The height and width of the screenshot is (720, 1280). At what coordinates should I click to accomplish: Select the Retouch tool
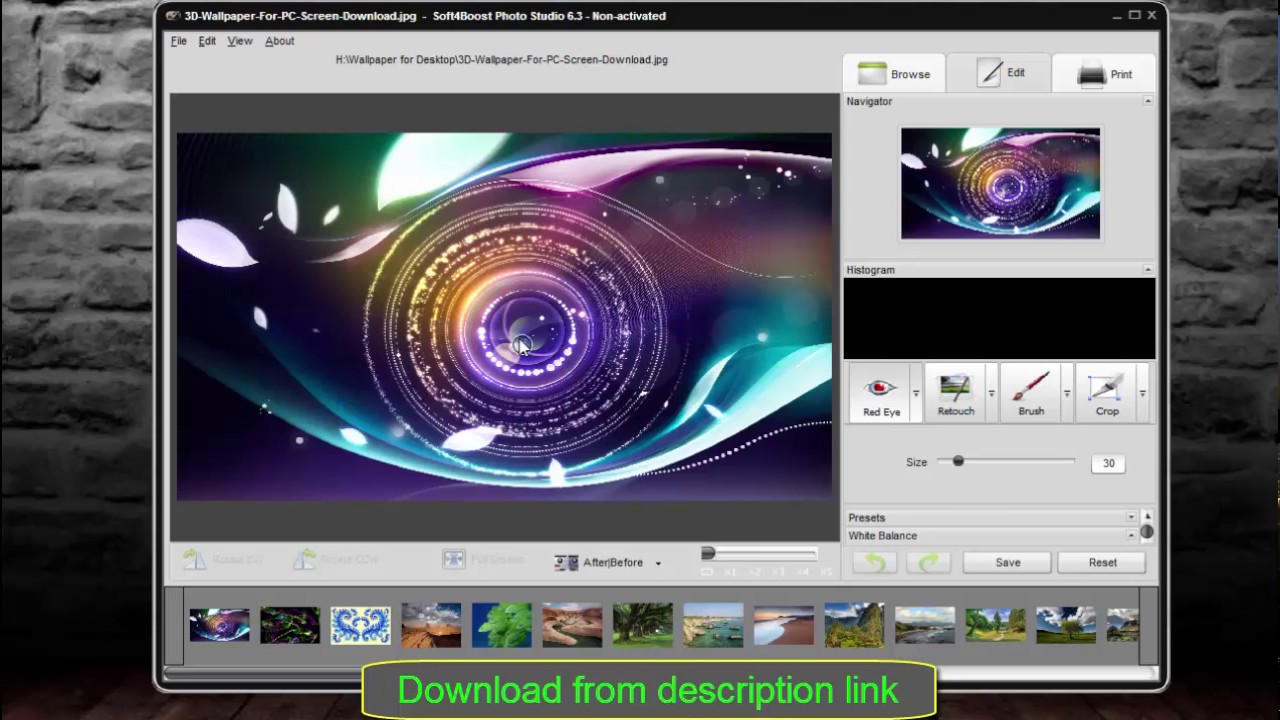(x=955, y=392)
